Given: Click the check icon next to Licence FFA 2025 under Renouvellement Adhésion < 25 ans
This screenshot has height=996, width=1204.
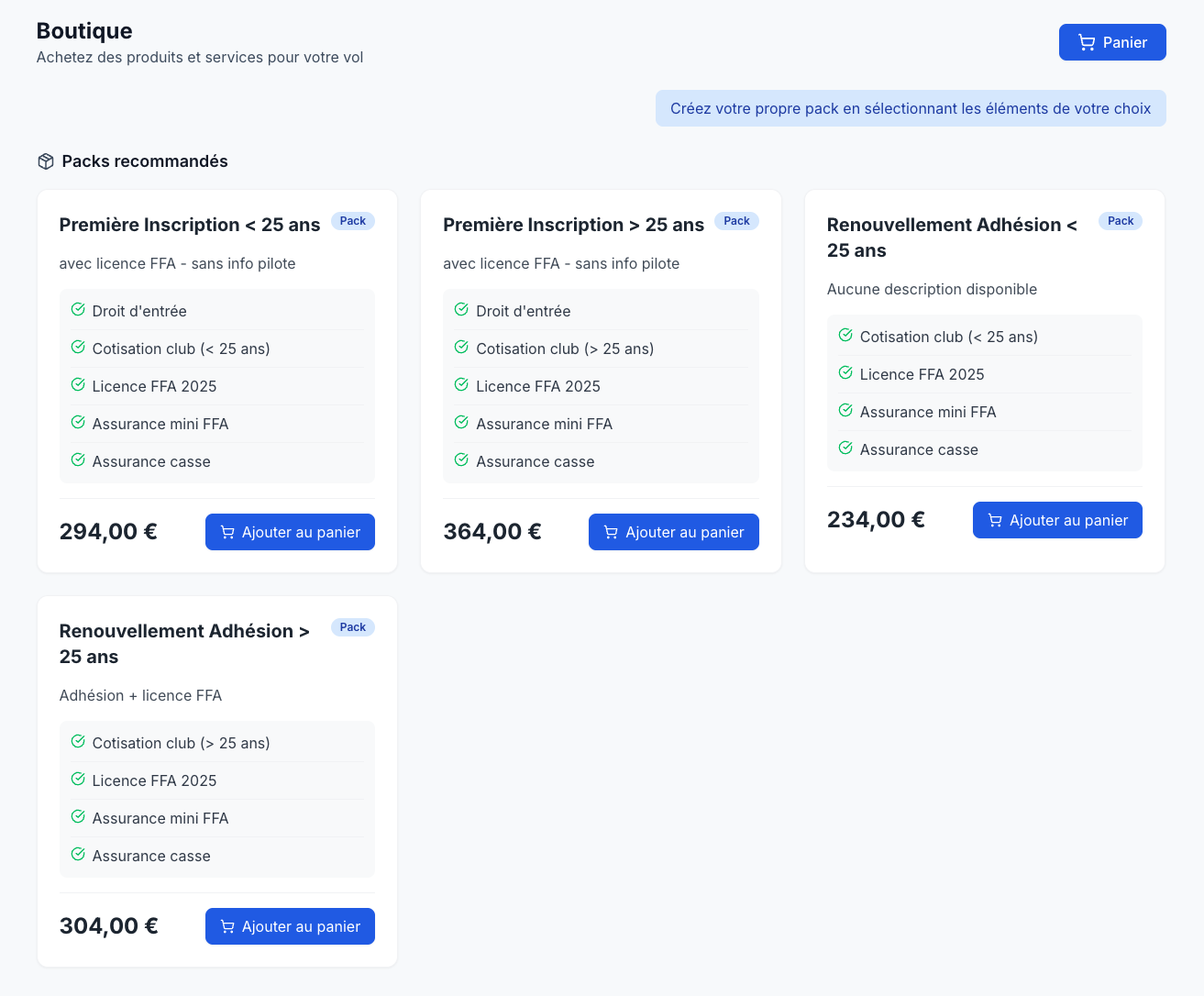Looking at the screenshot, I should [x=845, y=372].
